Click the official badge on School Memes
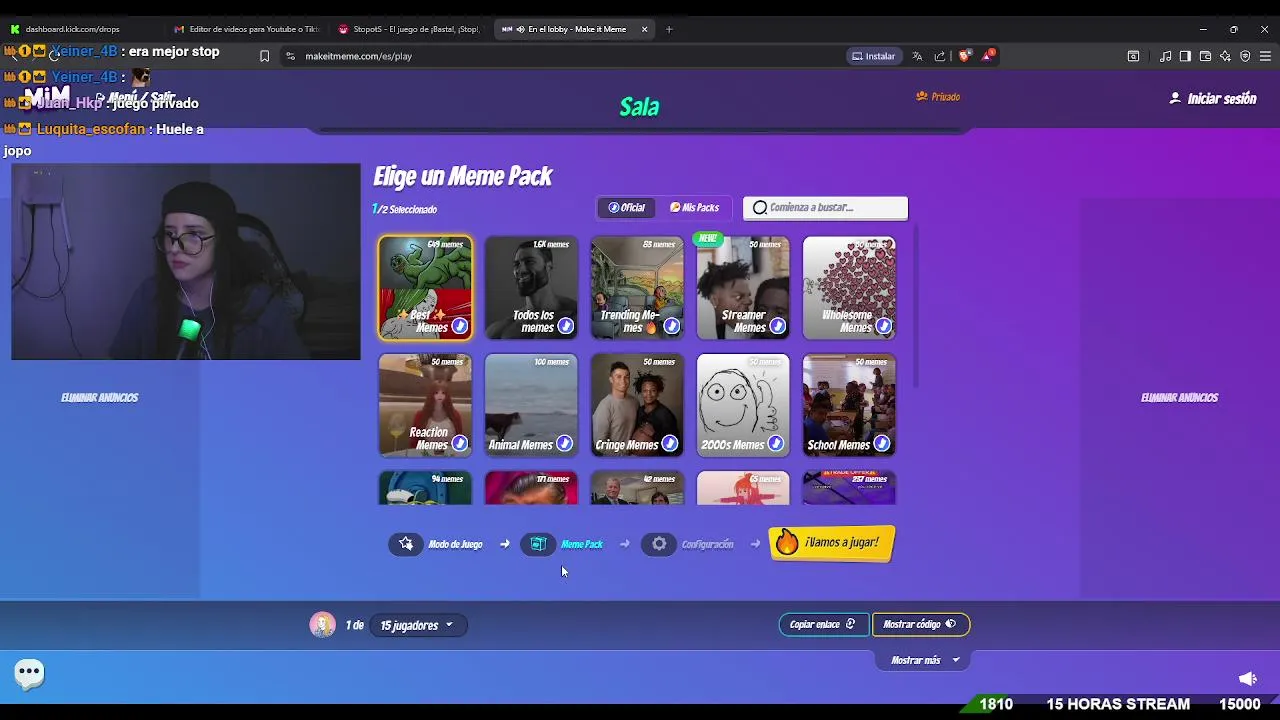 (x=881, y=443)
